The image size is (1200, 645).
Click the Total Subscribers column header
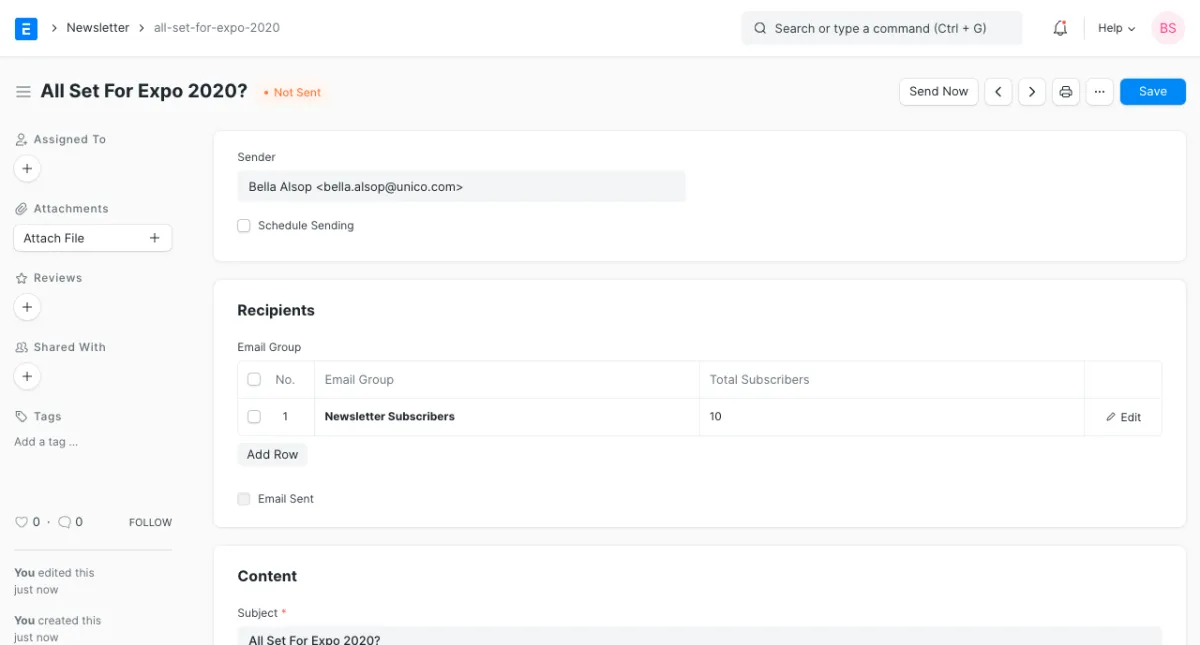[x=760, y=380]
